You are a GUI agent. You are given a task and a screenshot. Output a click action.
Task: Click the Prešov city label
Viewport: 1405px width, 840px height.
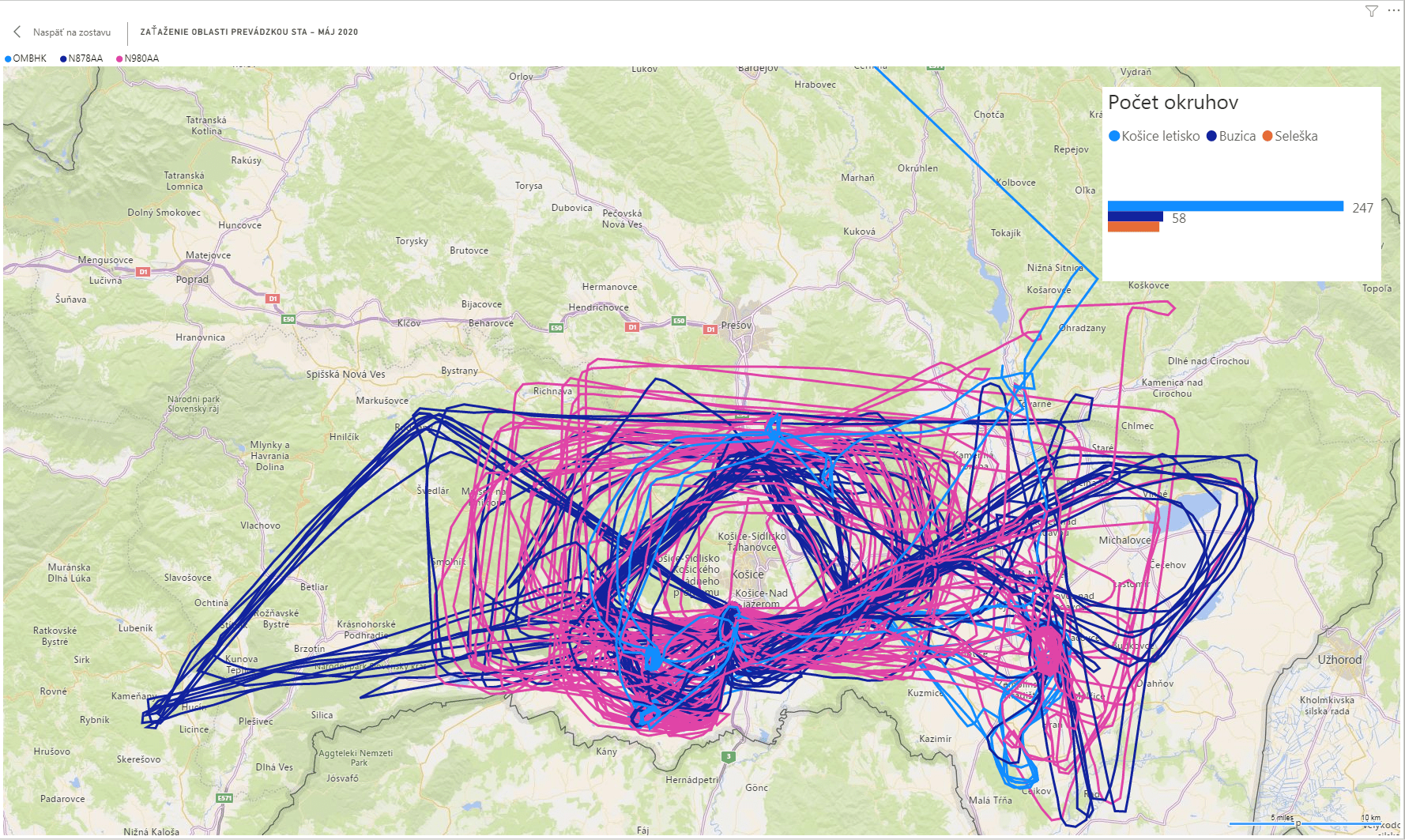(736, 325)
